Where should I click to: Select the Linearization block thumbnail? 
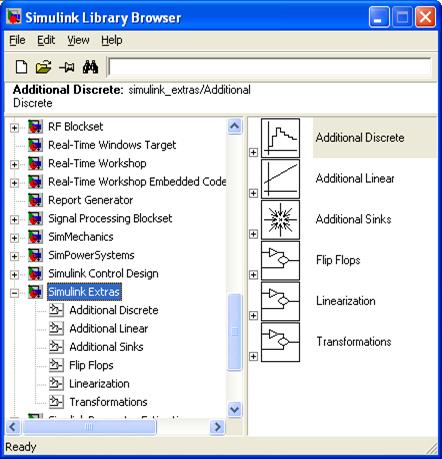(x=280, y=301)
